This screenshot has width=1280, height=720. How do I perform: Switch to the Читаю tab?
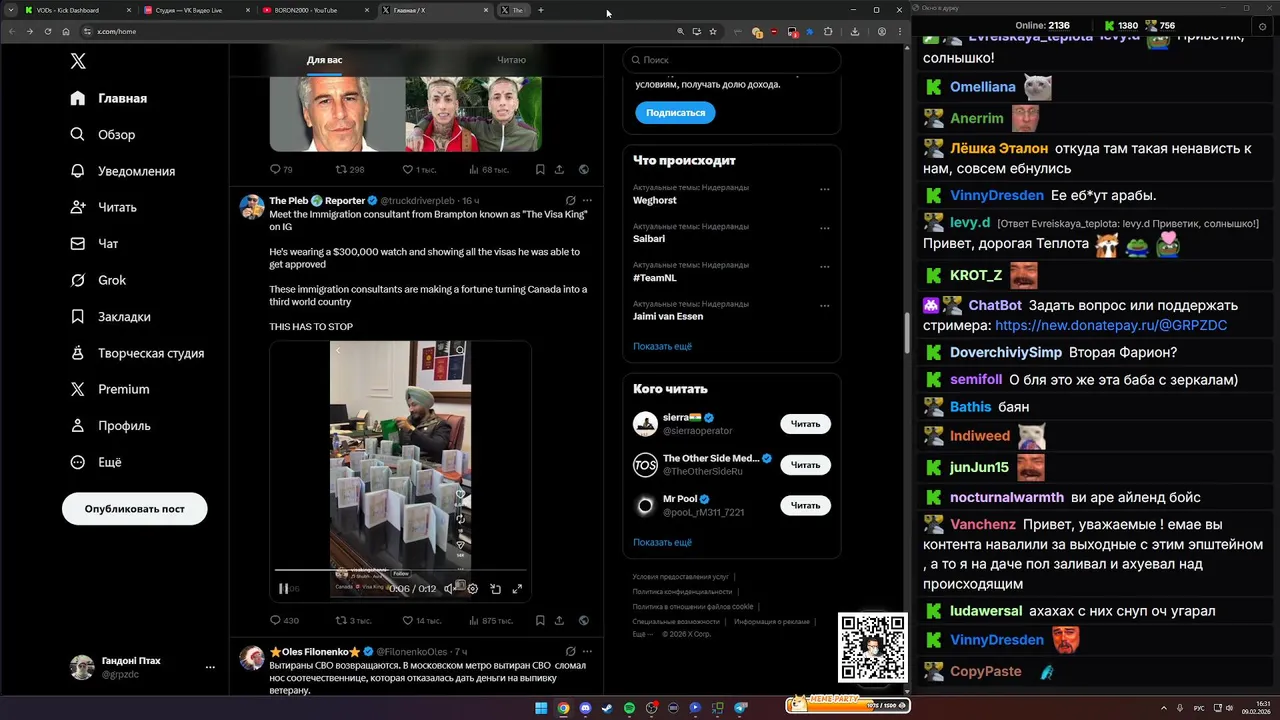point(511,60)
